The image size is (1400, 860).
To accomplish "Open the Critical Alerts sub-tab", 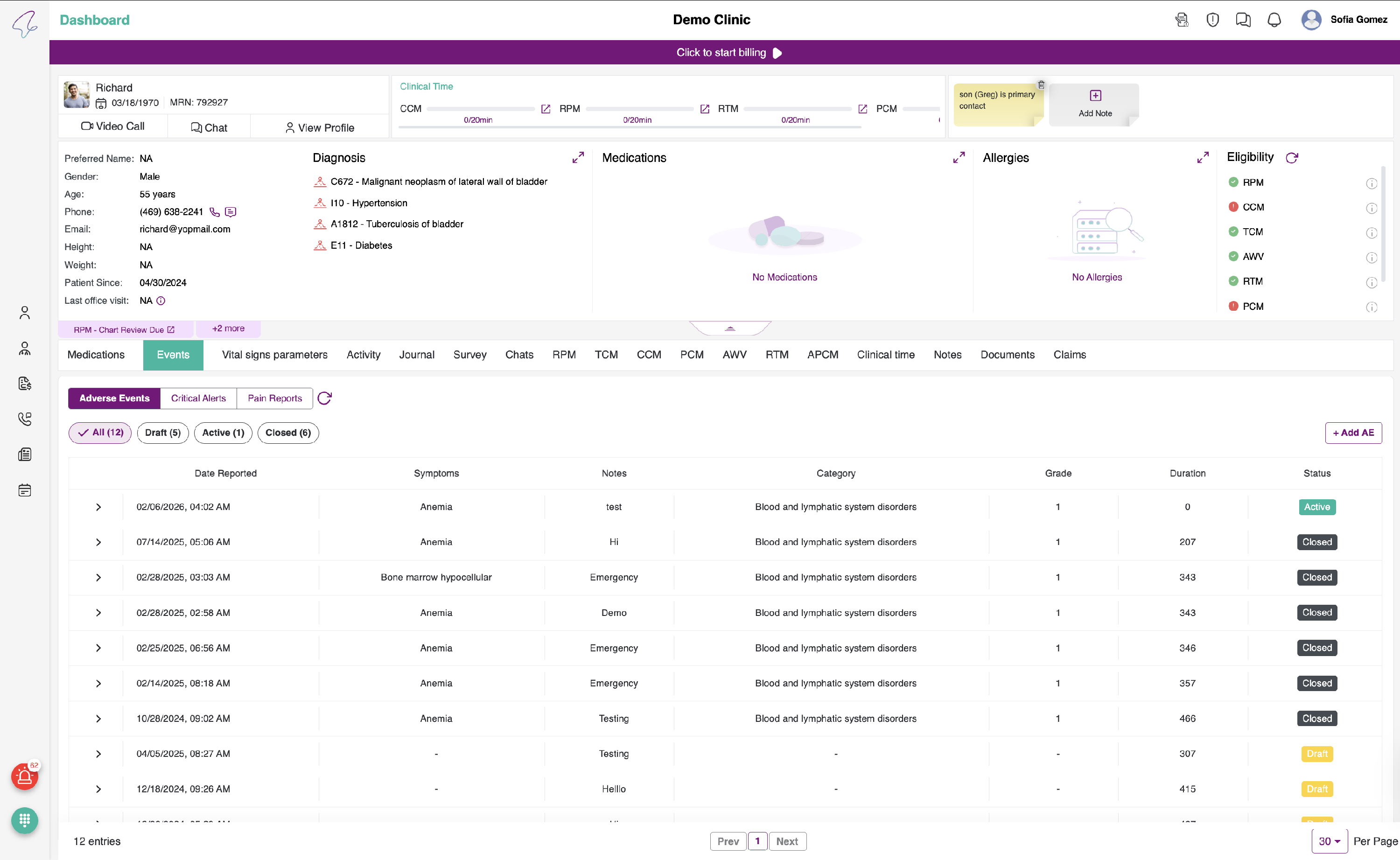I will coord(198,398).
